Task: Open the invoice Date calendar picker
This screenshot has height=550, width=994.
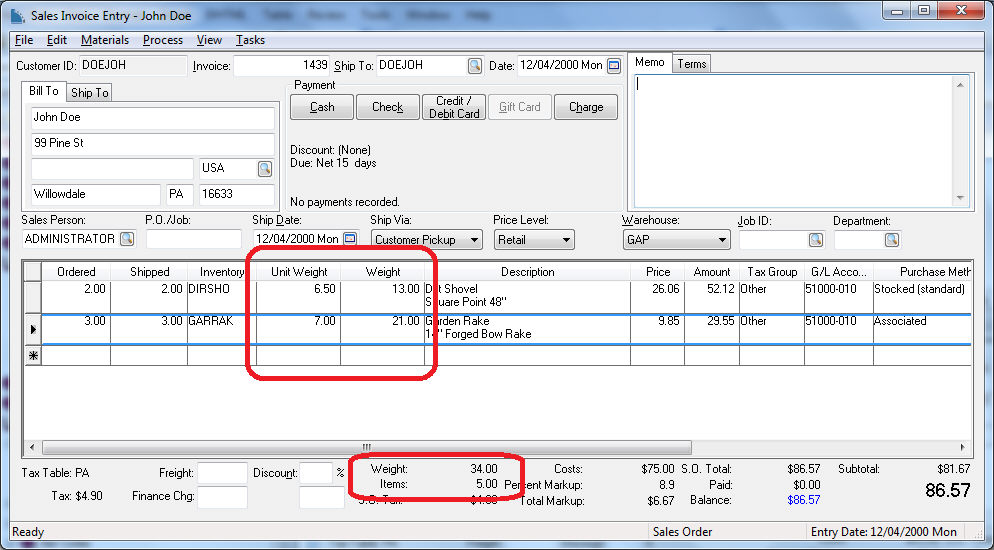Action: (614, 66)
